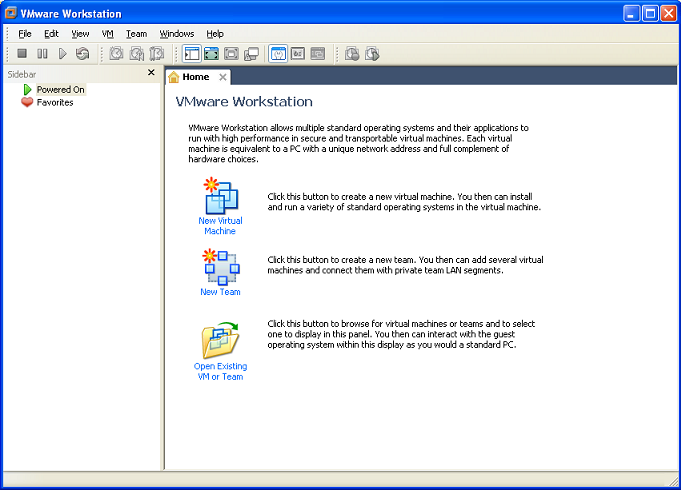
Task: Click the New Team link text
Action: [x=220, y=292]
